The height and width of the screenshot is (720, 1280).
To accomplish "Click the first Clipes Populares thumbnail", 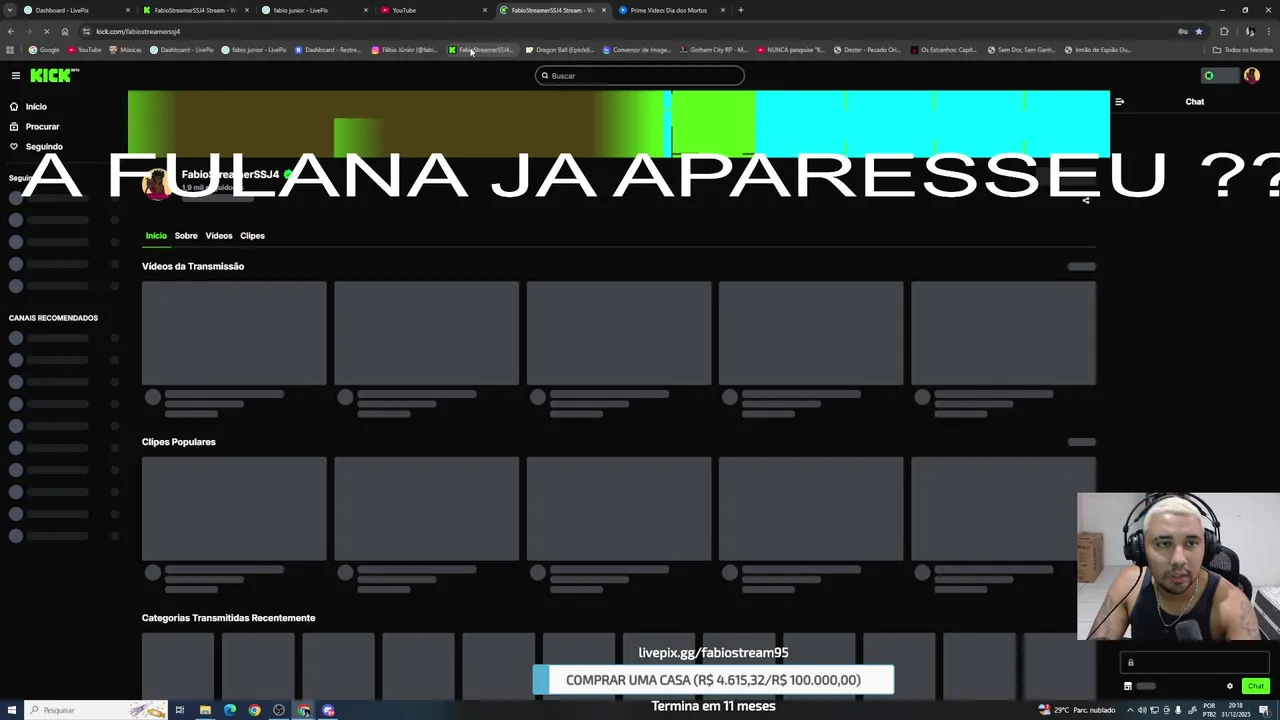I will pos(234,509).
